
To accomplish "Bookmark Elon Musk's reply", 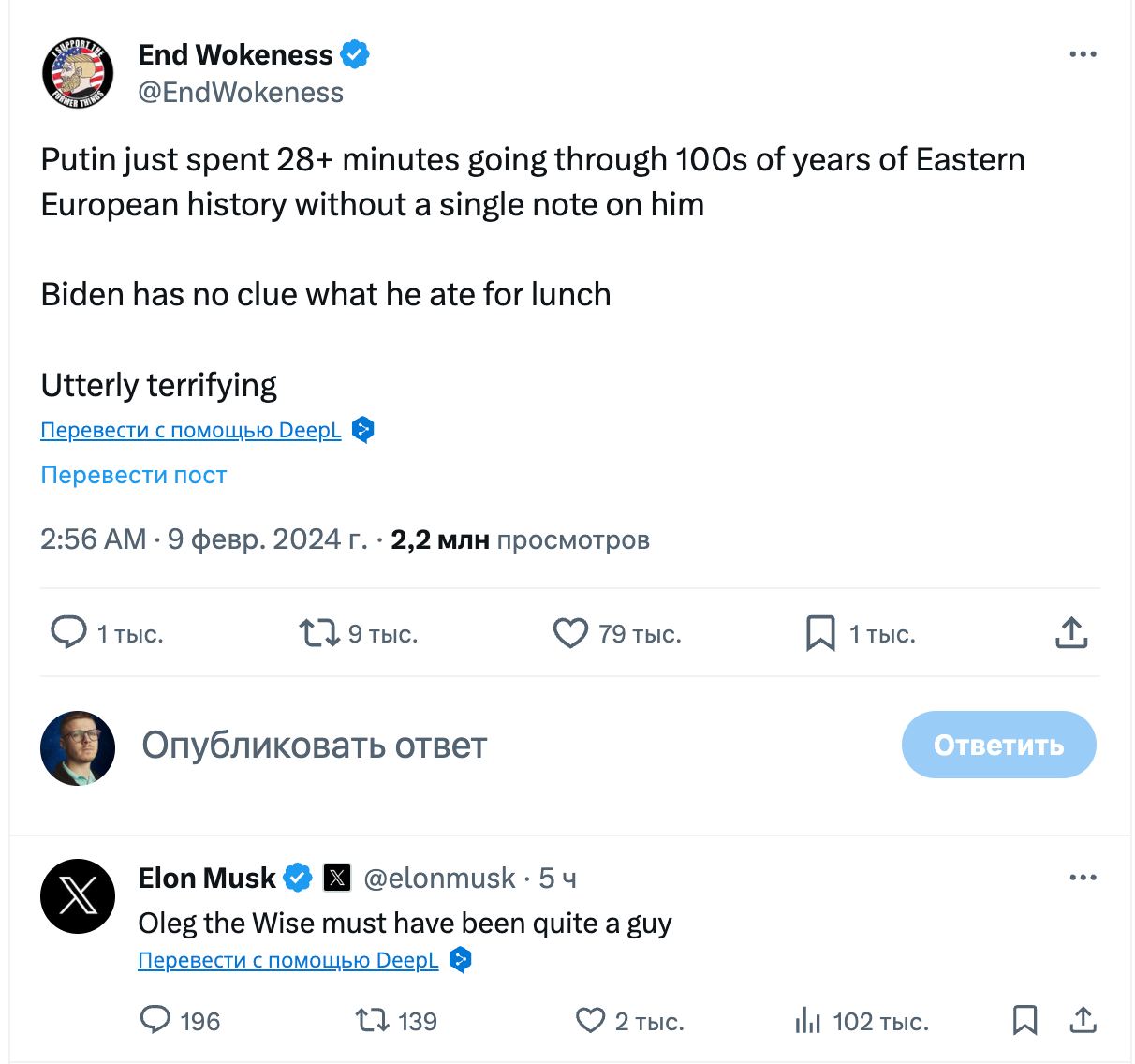I will pos(1024,1020).
